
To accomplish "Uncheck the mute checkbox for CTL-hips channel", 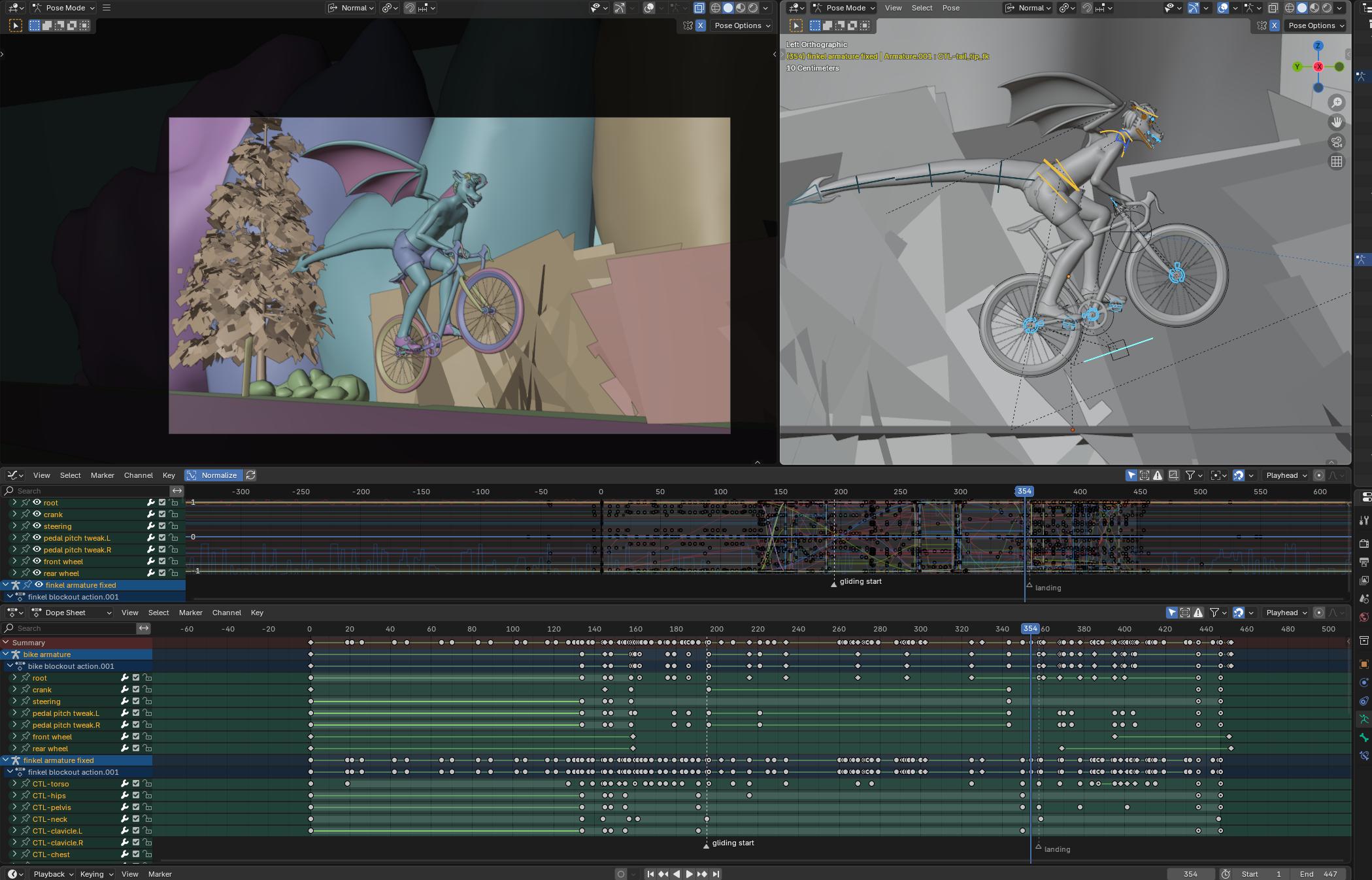I will pos(136,796).
